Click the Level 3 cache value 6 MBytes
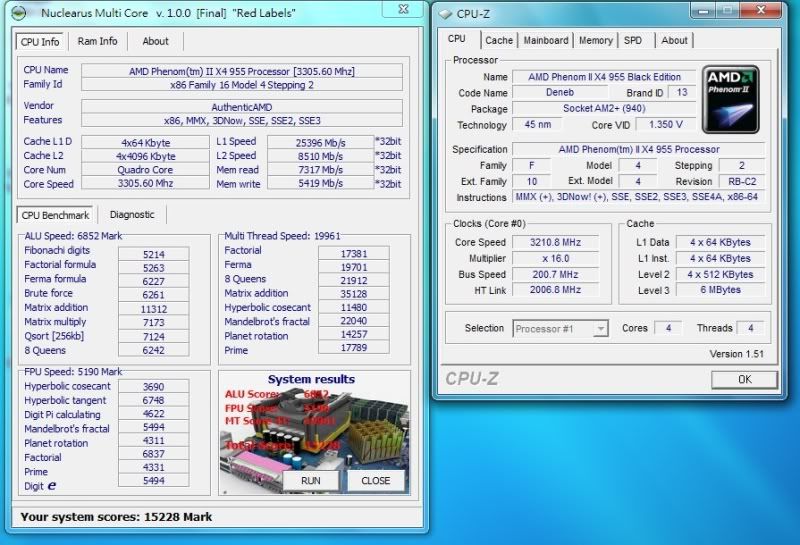 (720, 289)
